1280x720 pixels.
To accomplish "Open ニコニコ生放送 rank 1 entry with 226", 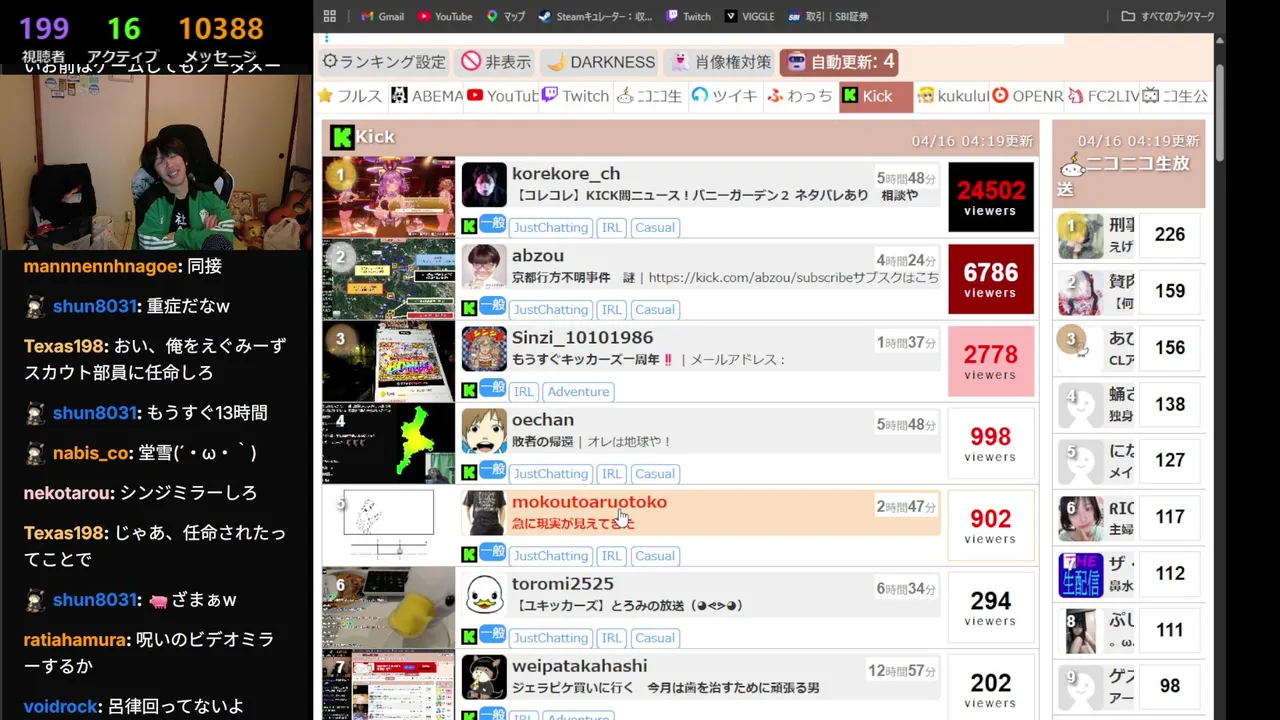I will tap(1129, 235).
